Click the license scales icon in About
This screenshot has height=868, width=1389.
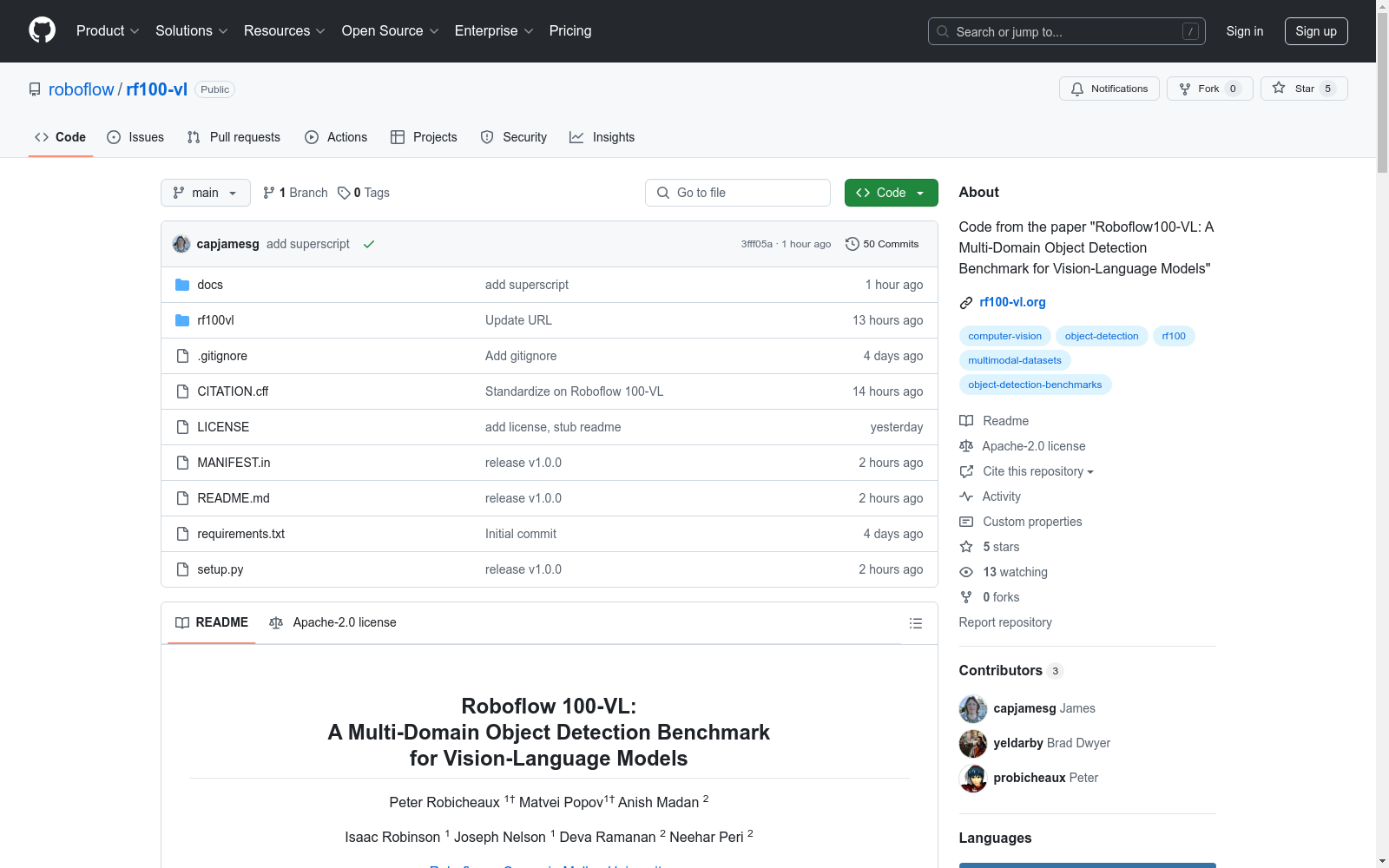[966, 446]
